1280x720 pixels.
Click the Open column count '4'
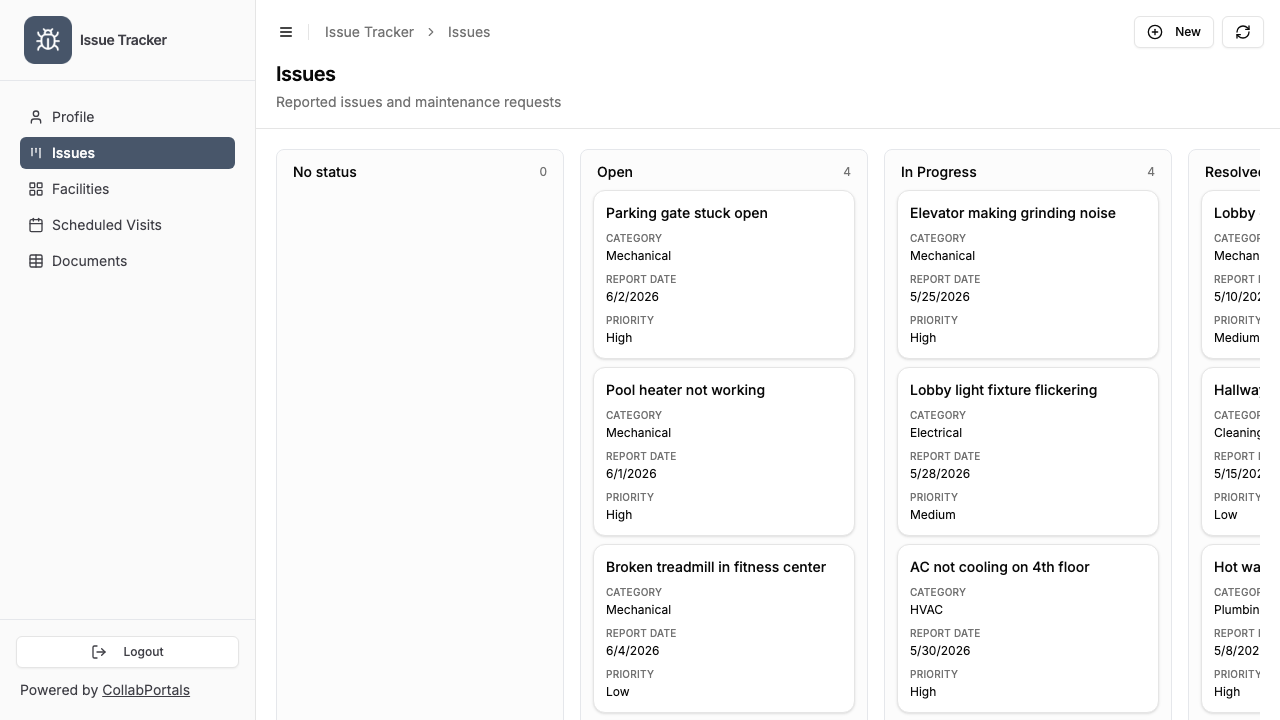tap(847, 172)
